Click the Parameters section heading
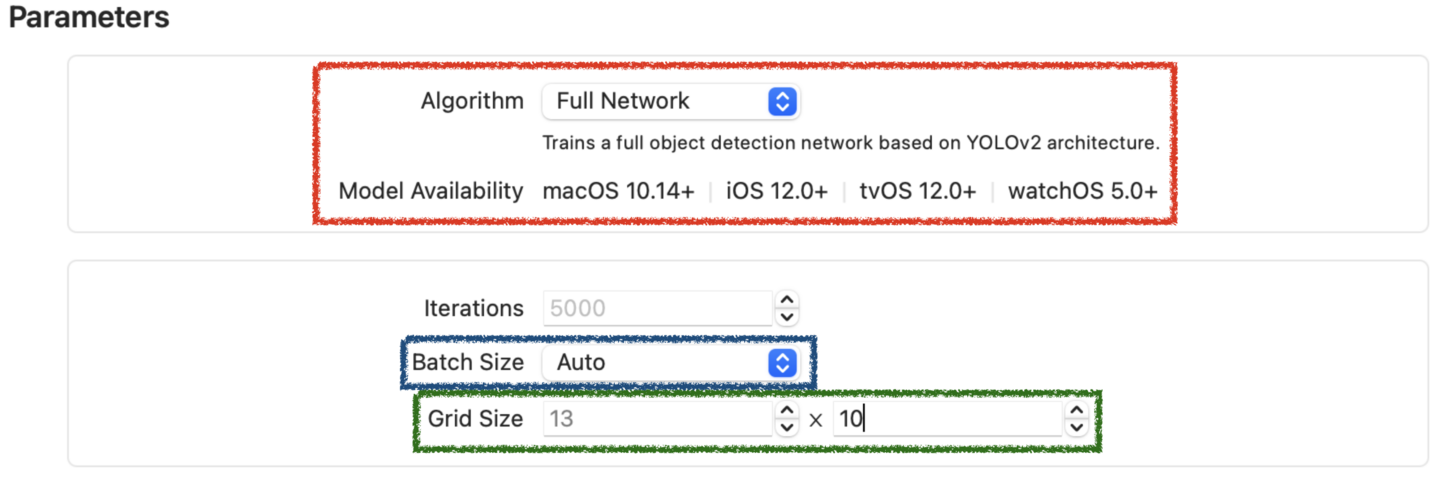1440x477 pixels. click(89, 18)
